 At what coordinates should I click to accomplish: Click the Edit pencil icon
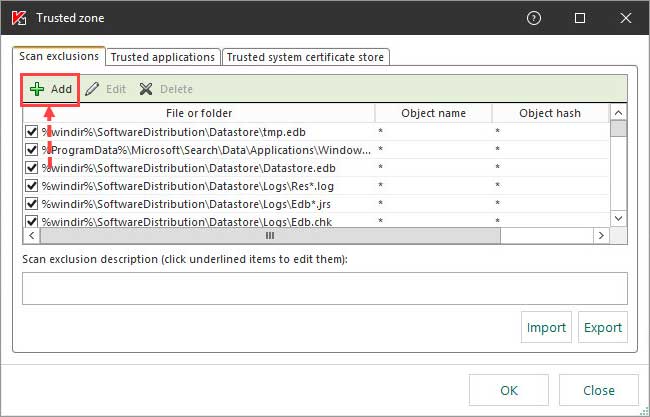(x=92, y=89)
